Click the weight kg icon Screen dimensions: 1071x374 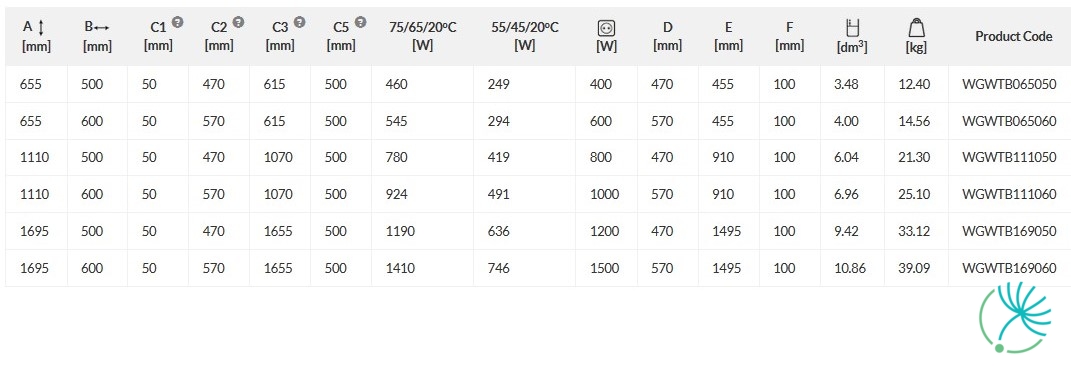(916, 28)
